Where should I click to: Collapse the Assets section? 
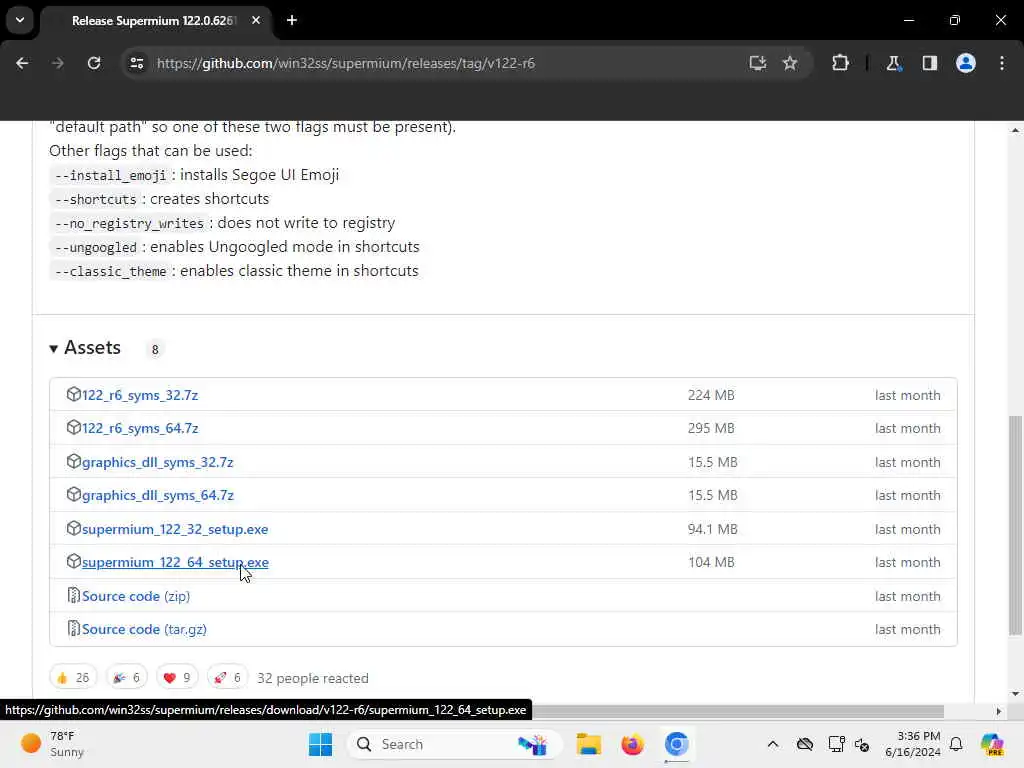pyautogui.click(x=86, y=348)
